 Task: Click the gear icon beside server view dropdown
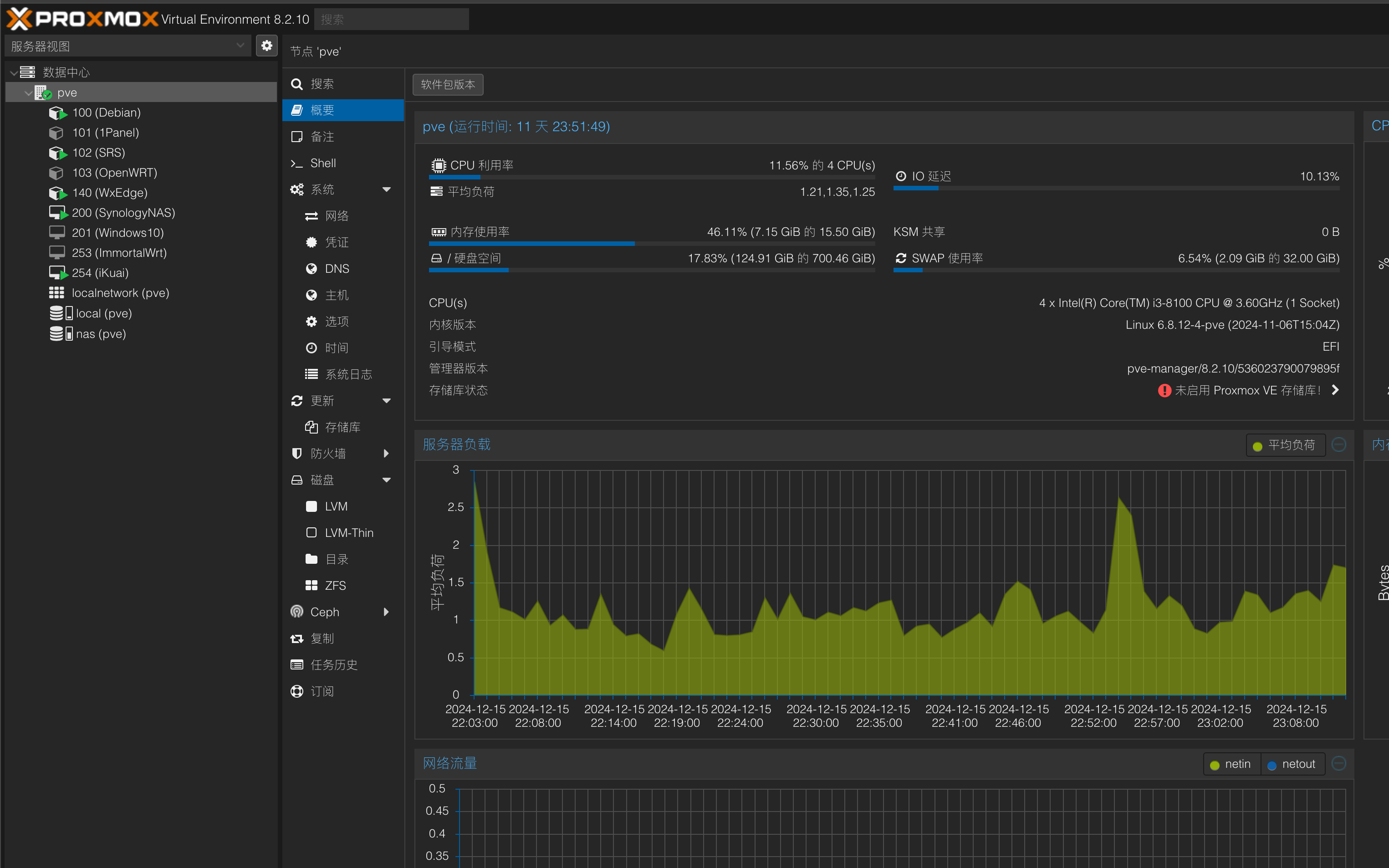(x=266, y=46)
